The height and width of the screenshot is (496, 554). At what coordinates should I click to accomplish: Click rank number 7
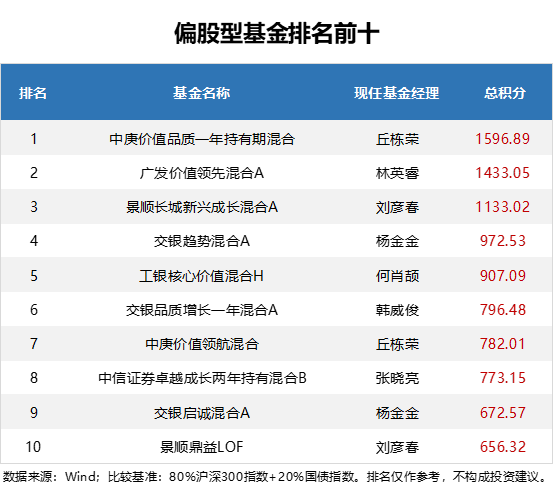click(x=34, y=344)
